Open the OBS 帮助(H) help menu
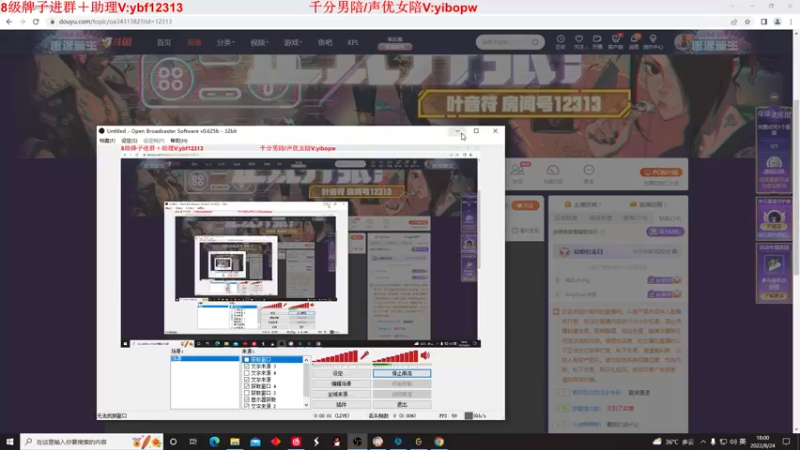Screen dimensions: 800x450 click(x=179, y=141)
